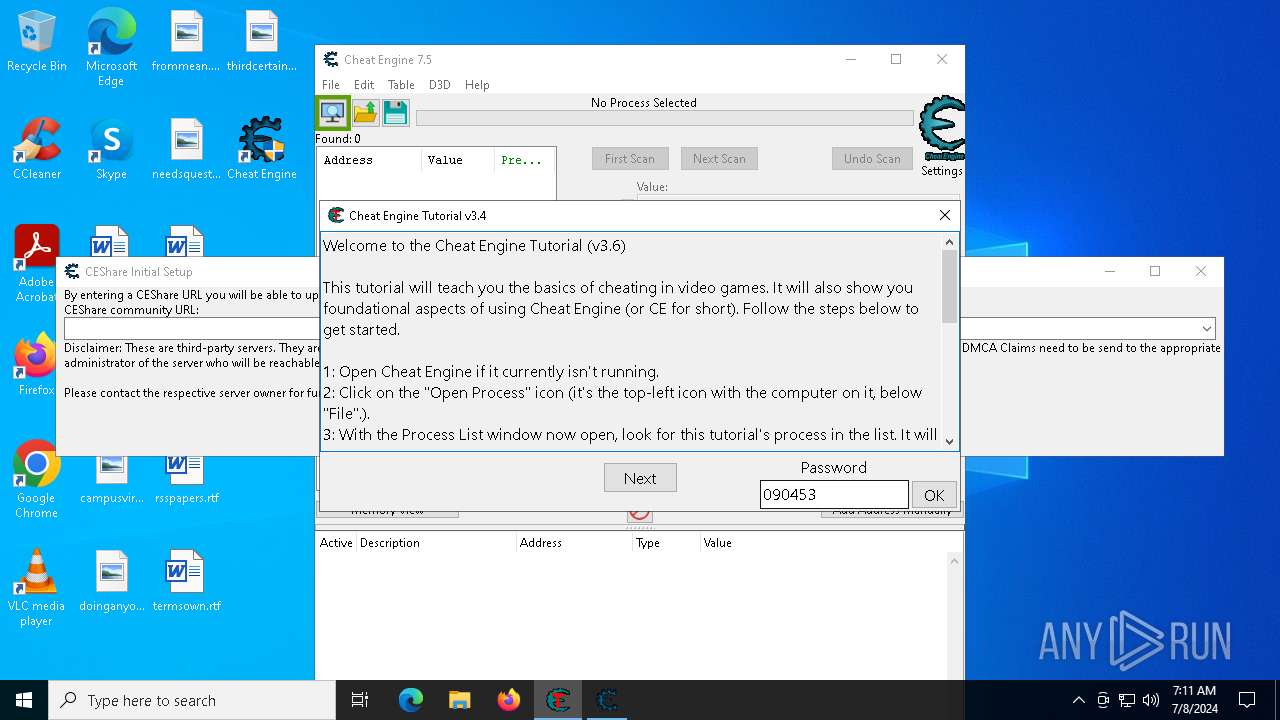Click scroll down arrow in tutorial text
This screenshot has height=720, width=1280.
pyautogui.click(x=949, y=441)
